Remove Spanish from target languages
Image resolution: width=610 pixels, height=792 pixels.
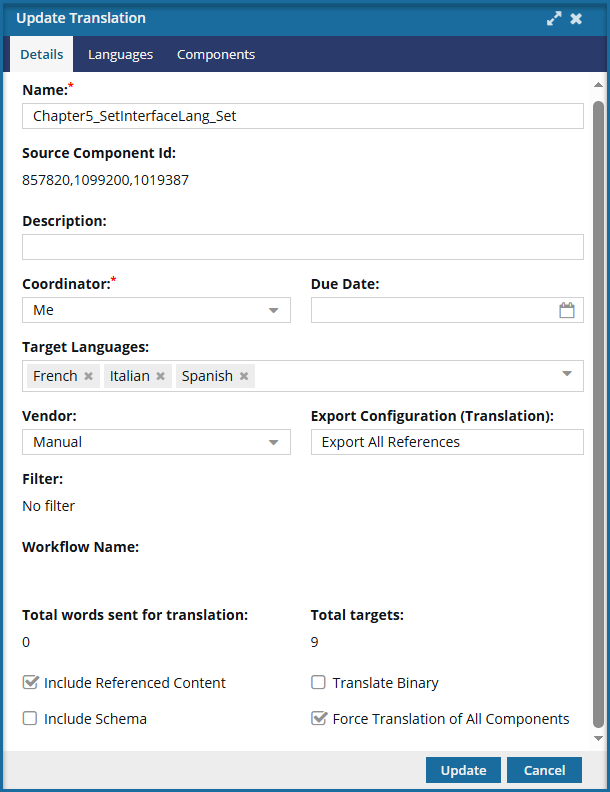tap(244, 377)
